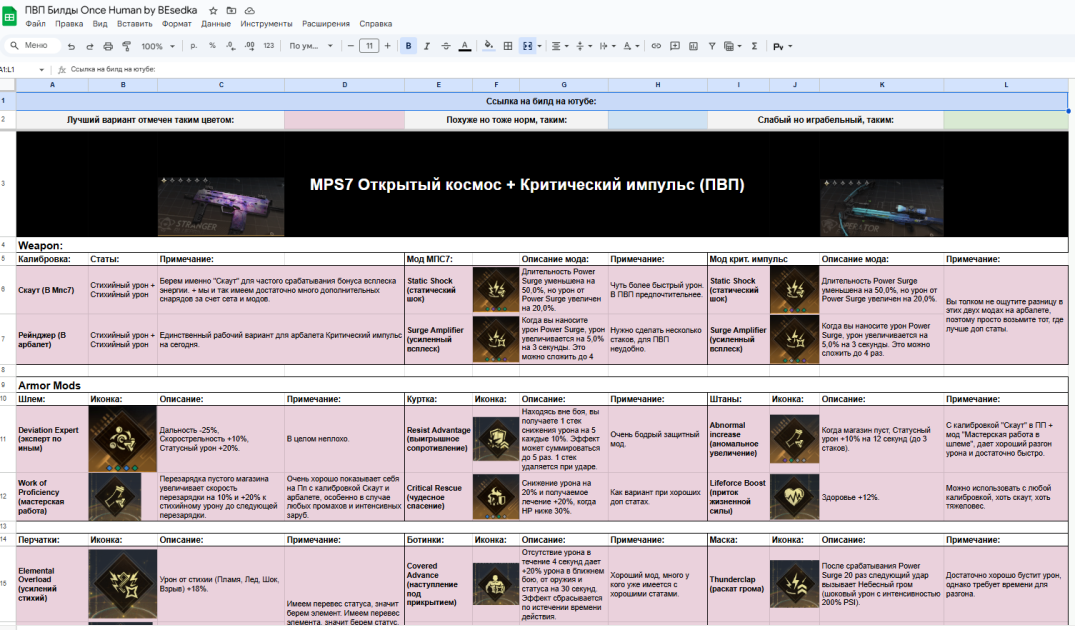Viewport: 1075px width, 630px height.
Task: Click the Lifeforce Boost heart icon
Action: (x=794, y=496)
